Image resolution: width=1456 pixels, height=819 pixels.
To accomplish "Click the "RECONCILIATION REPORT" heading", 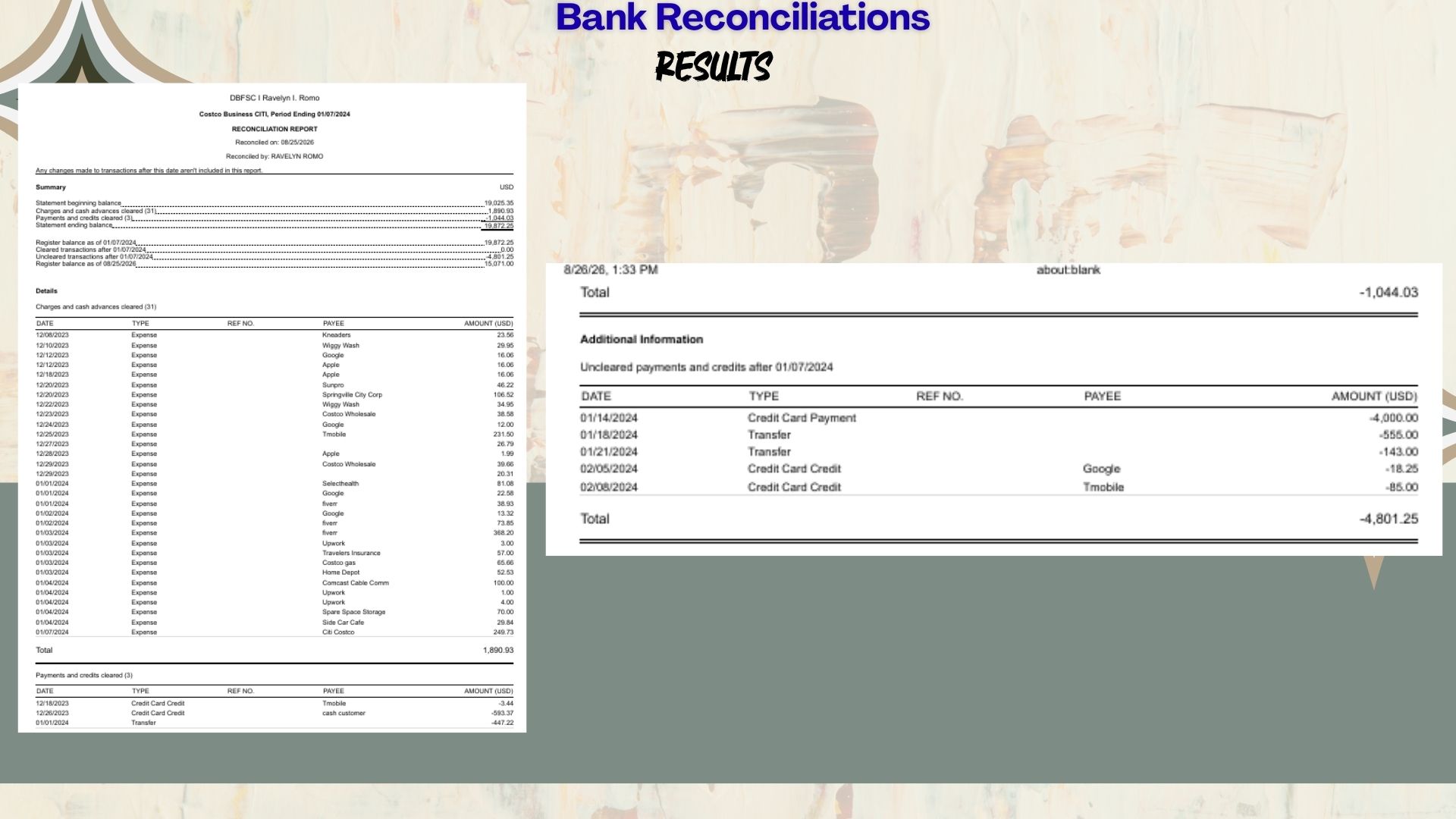I will tap(275, 129).
